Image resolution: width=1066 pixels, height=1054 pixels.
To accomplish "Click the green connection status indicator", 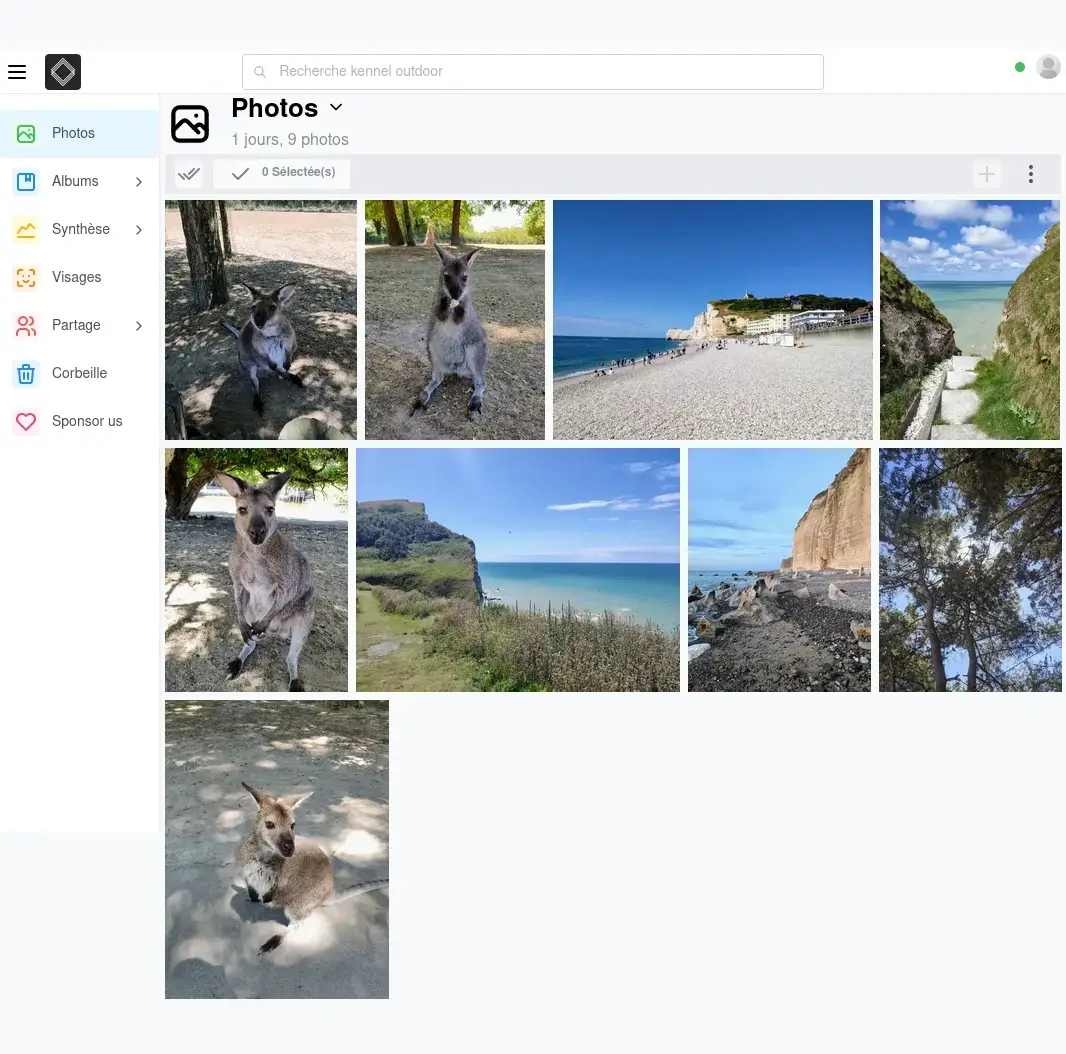I will click(1020, 67).
